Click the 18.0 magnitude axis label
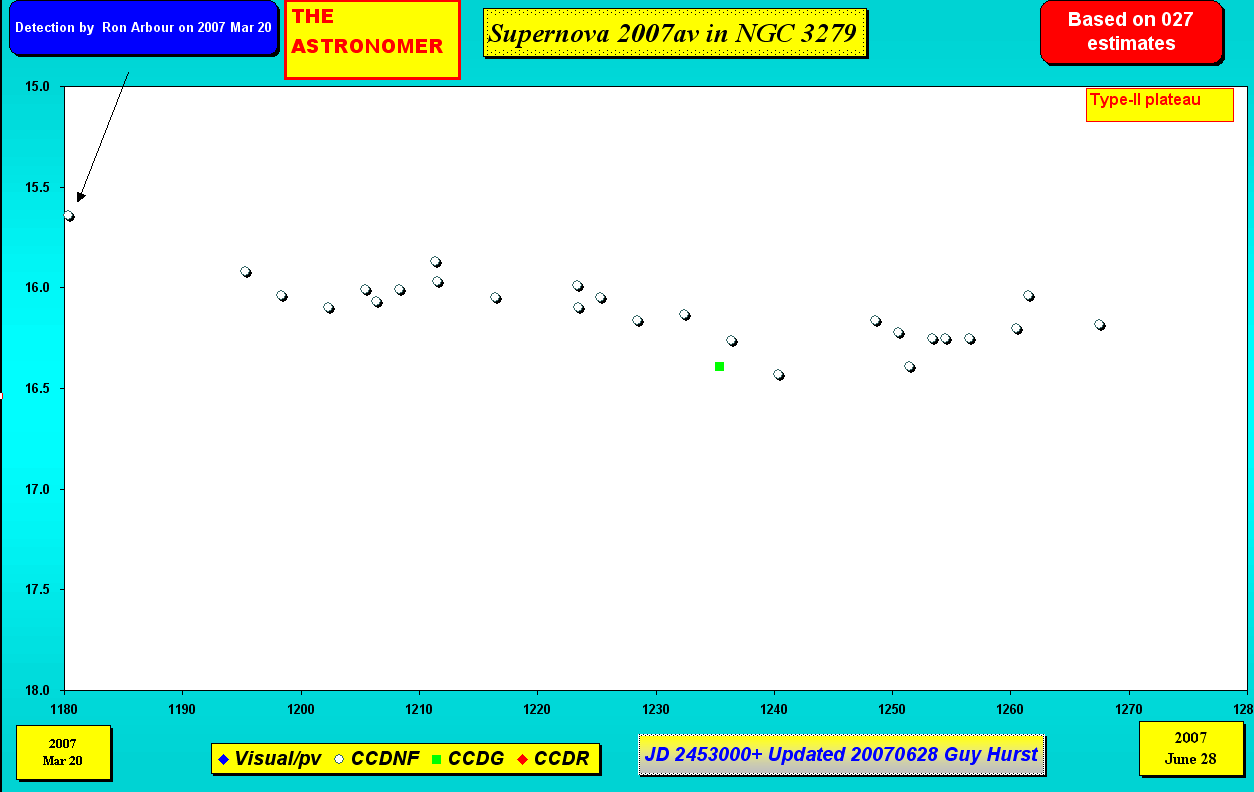 tap(37, 691)
